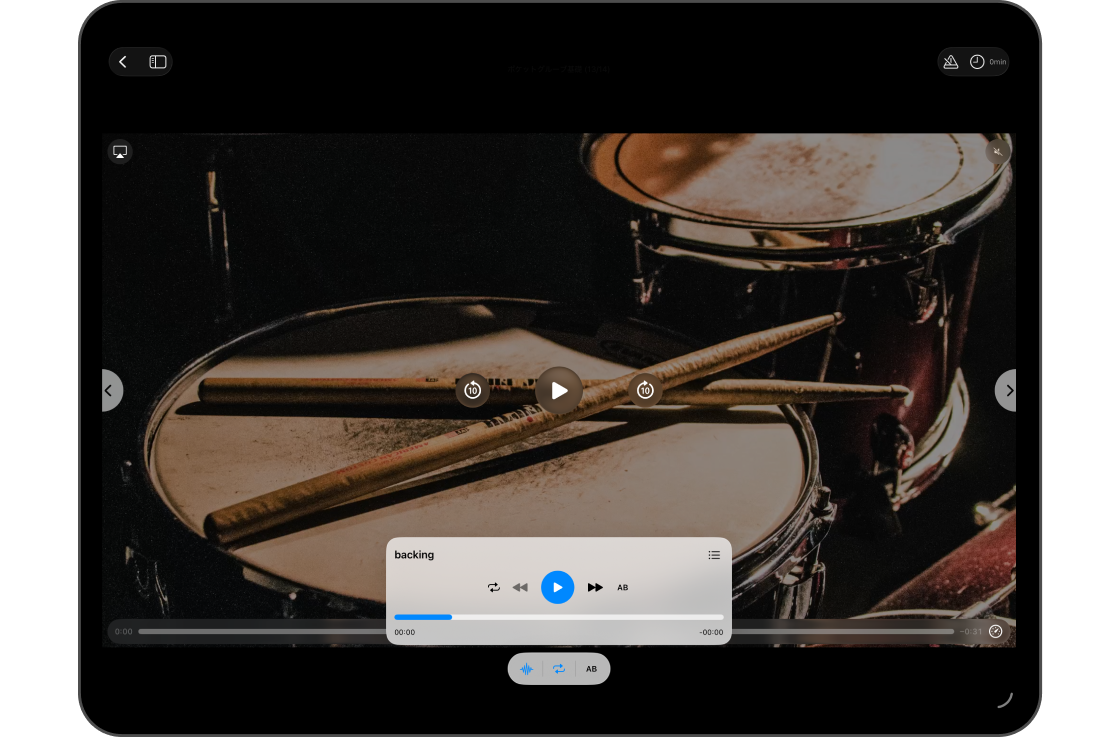The image size is (1120, 737).
Task: Toggle AB repeat in the bottom pill
Action: [591, 668]
